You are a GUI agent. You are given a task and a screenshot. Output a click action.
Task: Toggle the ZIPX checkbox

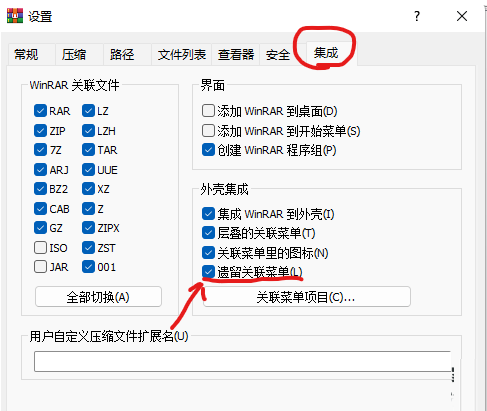tap(88, 228)
